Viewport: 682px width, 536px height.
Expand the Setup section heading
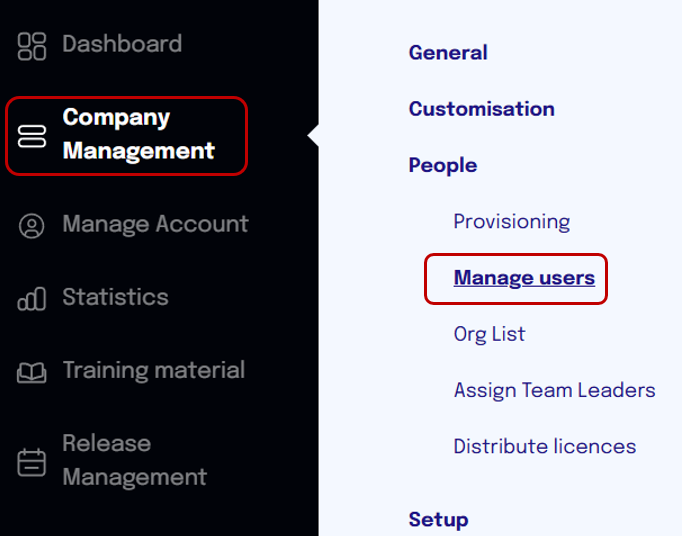(x=438, y=519)
